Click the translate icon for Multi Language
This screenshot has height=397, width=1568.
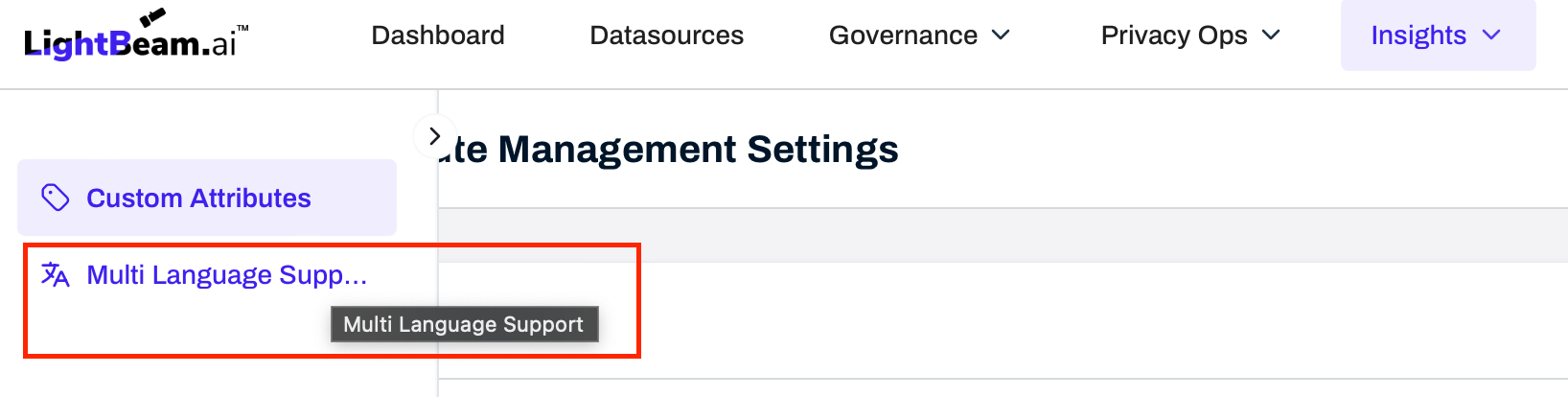tap(56, 275)
